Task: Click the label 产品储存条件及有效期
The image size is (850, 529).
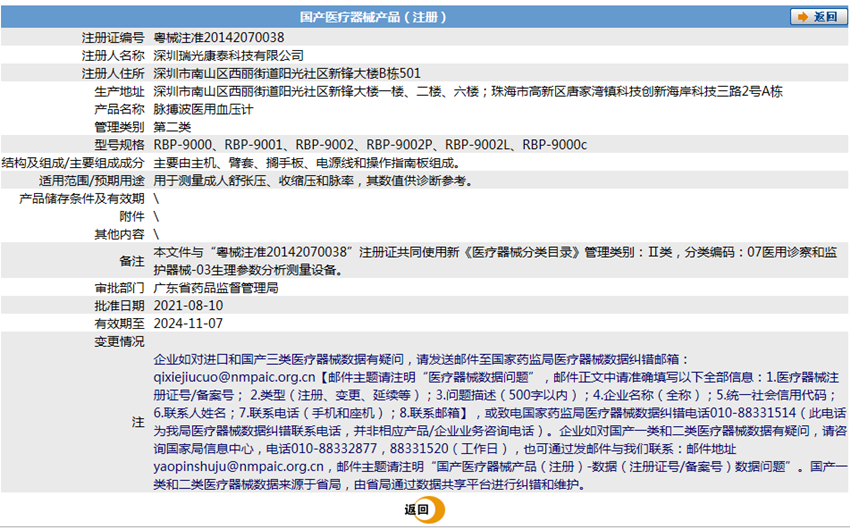Action: 81,198
